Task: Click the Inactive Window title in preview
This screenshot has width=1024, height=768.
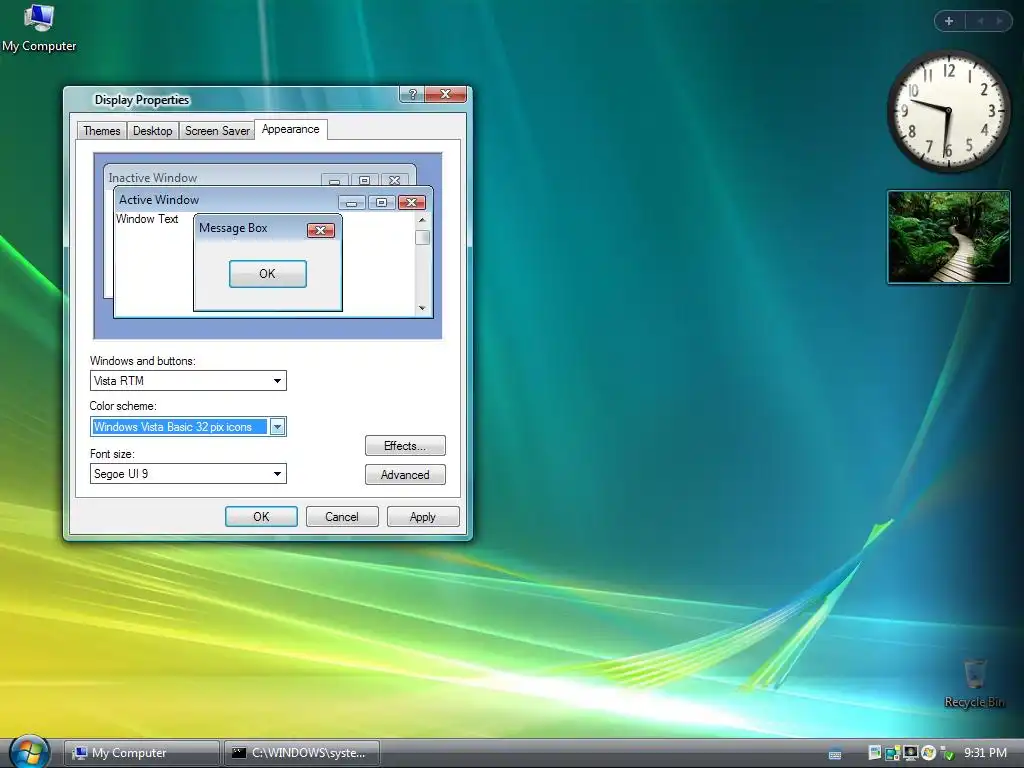Action: [x=152, y=178]
